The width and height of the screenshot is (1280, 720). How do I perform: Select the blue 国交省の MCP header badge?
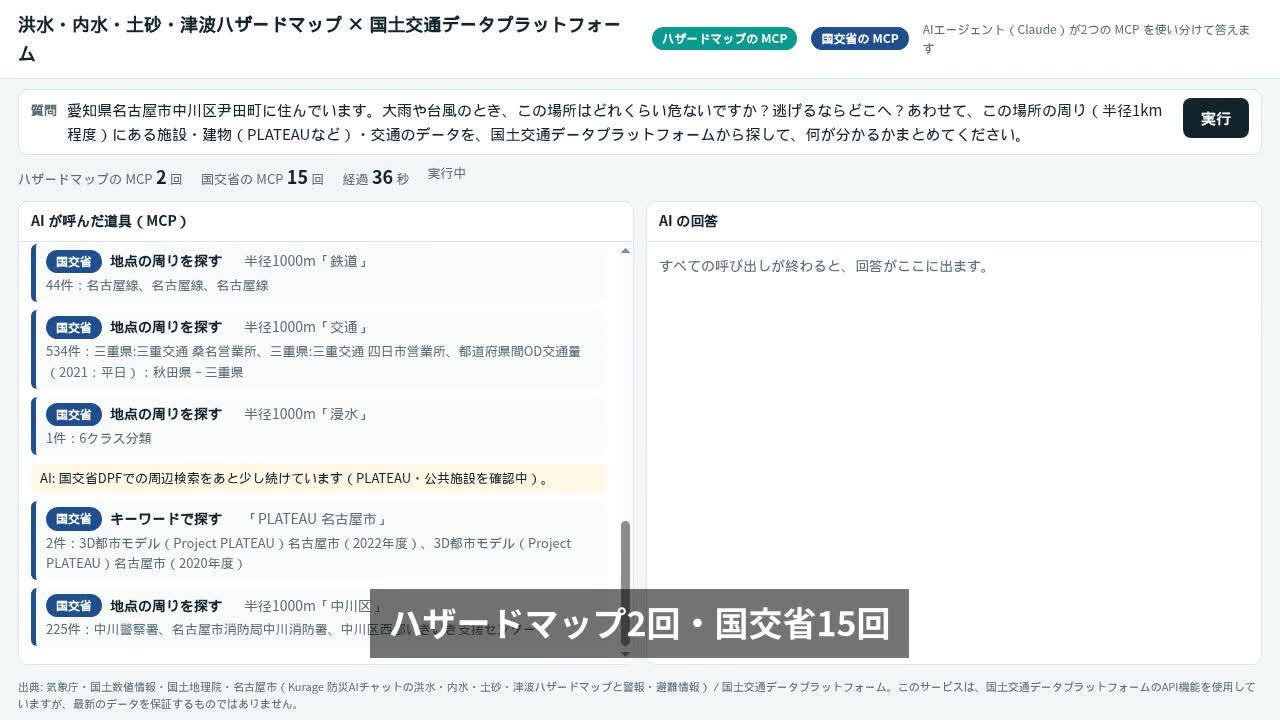pos(860,39)
